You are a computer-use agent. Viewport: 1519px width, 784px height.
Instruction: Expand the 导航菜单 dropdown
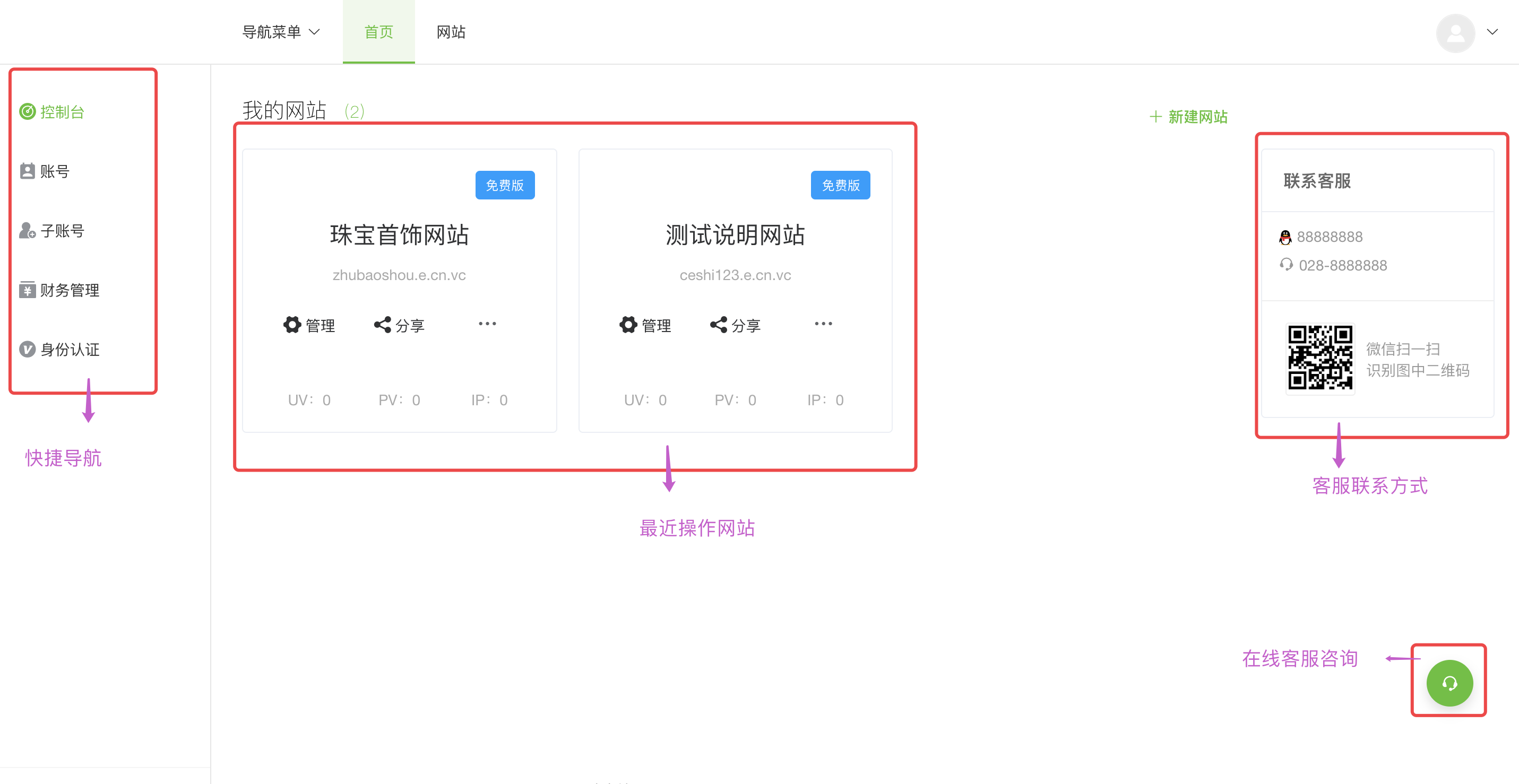coord(281,32)
